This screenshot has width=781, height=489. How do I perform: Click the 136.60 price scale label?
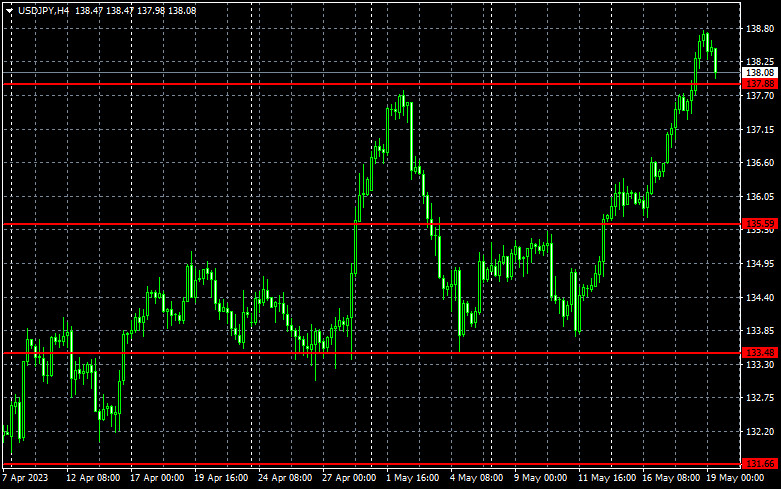[760, 163]
